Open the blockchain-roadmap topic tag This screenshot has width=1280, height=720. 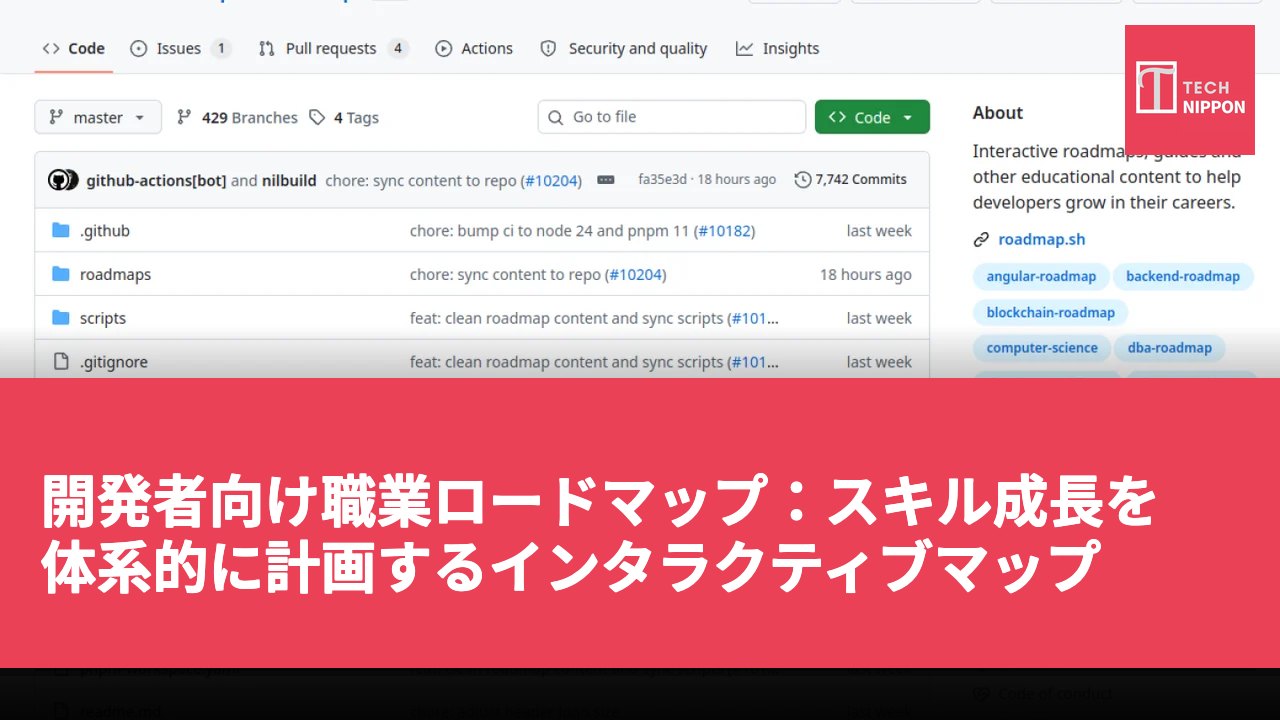1050,313
